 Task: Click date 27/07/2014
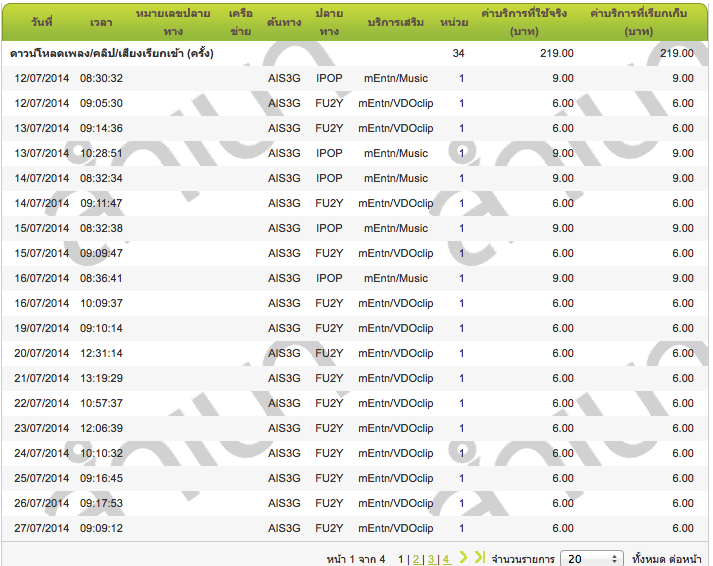pyautogui.click(x=41, y=528)
